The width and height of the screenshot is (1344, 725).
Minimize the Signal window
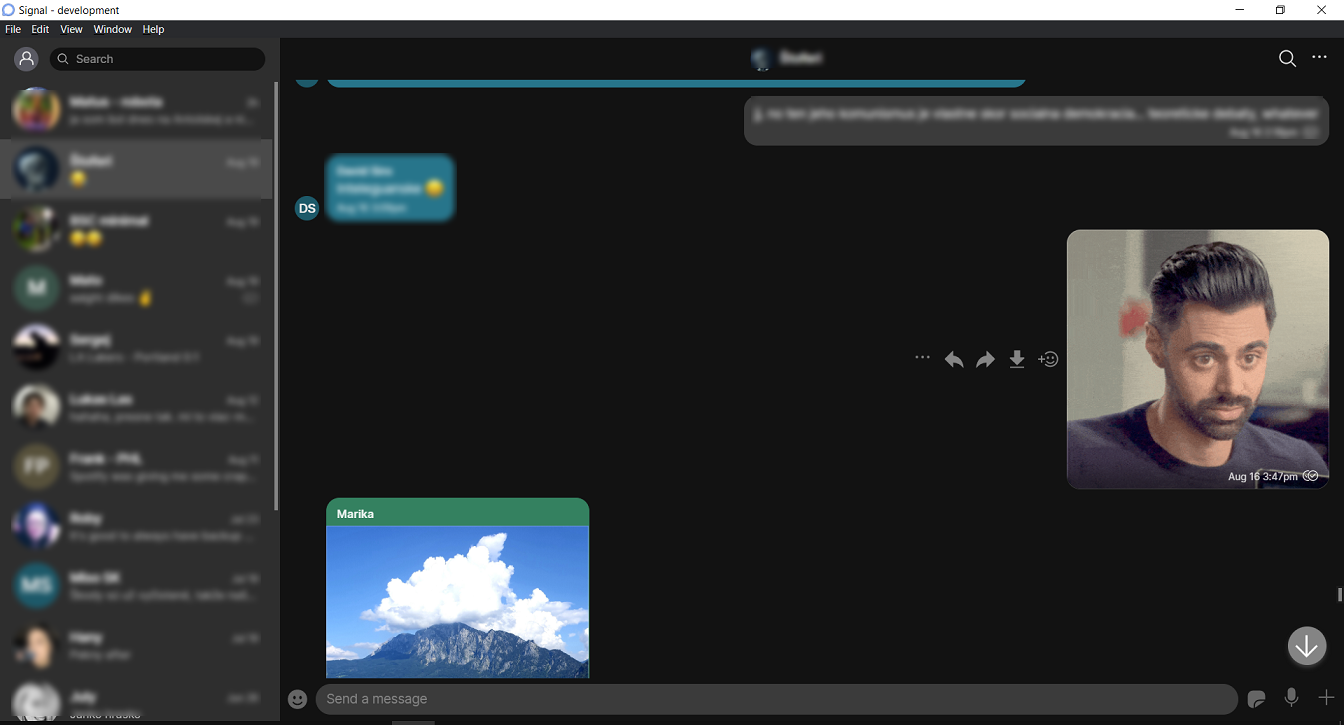click(x=1240, y=10)
